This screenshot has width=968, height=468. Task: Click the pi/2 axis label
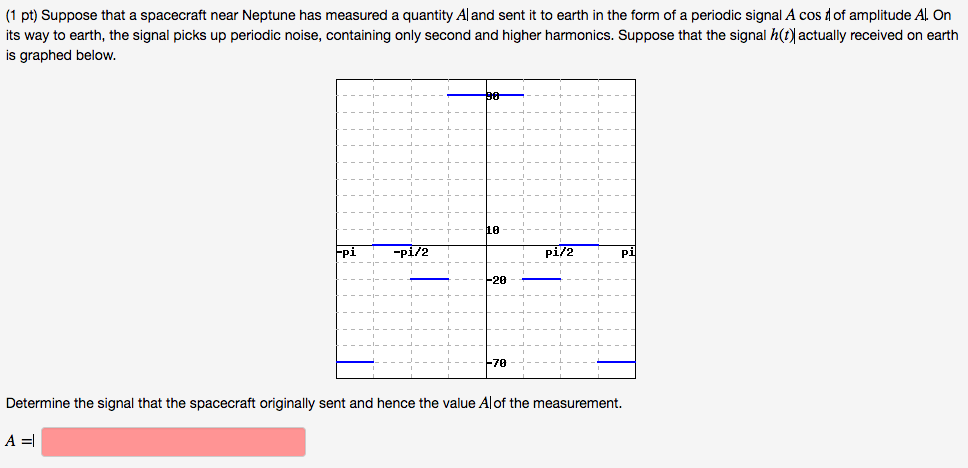coord(560,252)
